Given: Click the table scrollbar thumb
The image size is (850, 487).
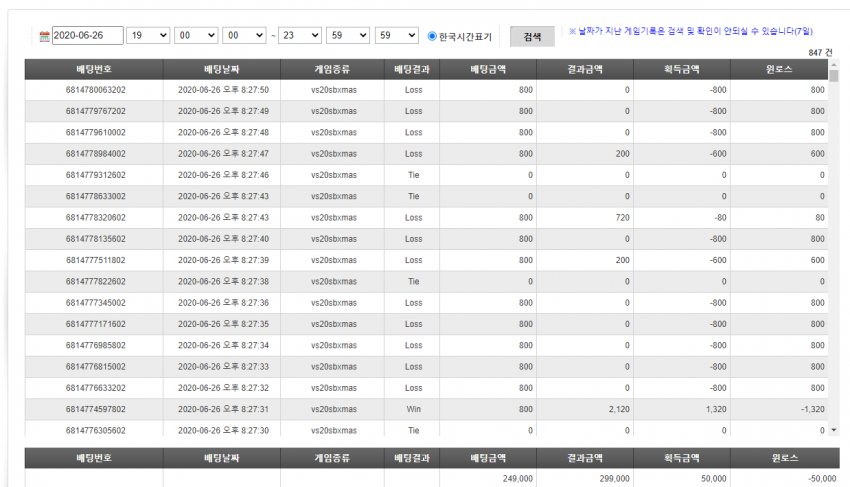Looking at the screenshot, I should 834,76.
